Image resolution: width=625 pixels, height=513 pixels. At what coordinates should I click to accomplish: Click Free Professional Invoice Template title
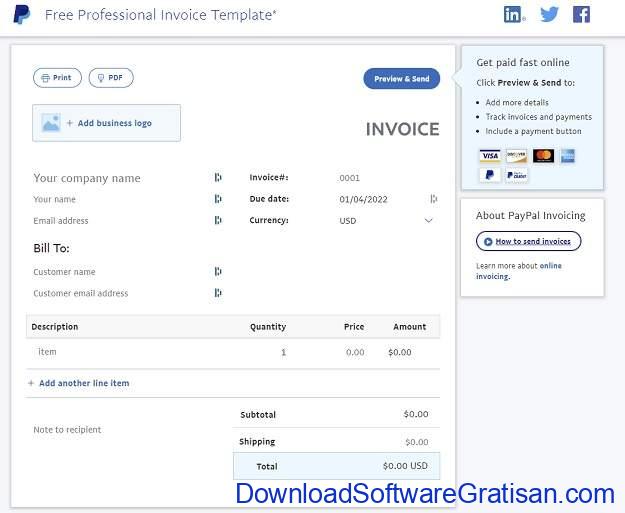coord(160,15)
